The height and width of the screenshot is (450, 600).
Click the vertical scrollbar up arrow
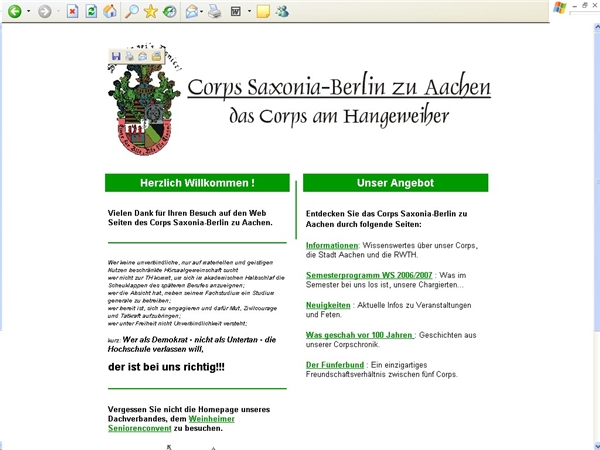(597, 27)
